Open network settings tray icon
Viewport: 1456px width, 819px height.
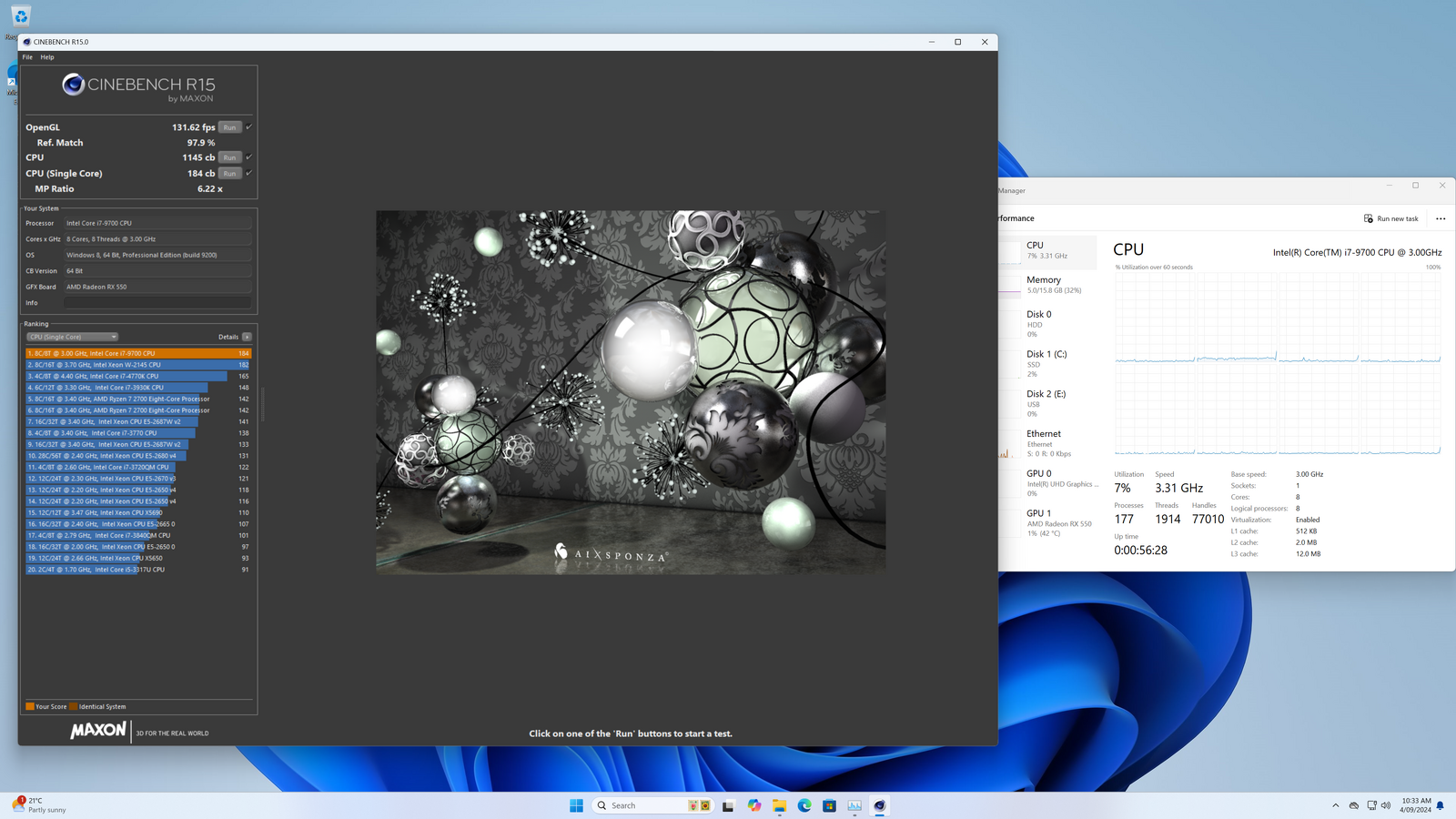(1371, 805)
